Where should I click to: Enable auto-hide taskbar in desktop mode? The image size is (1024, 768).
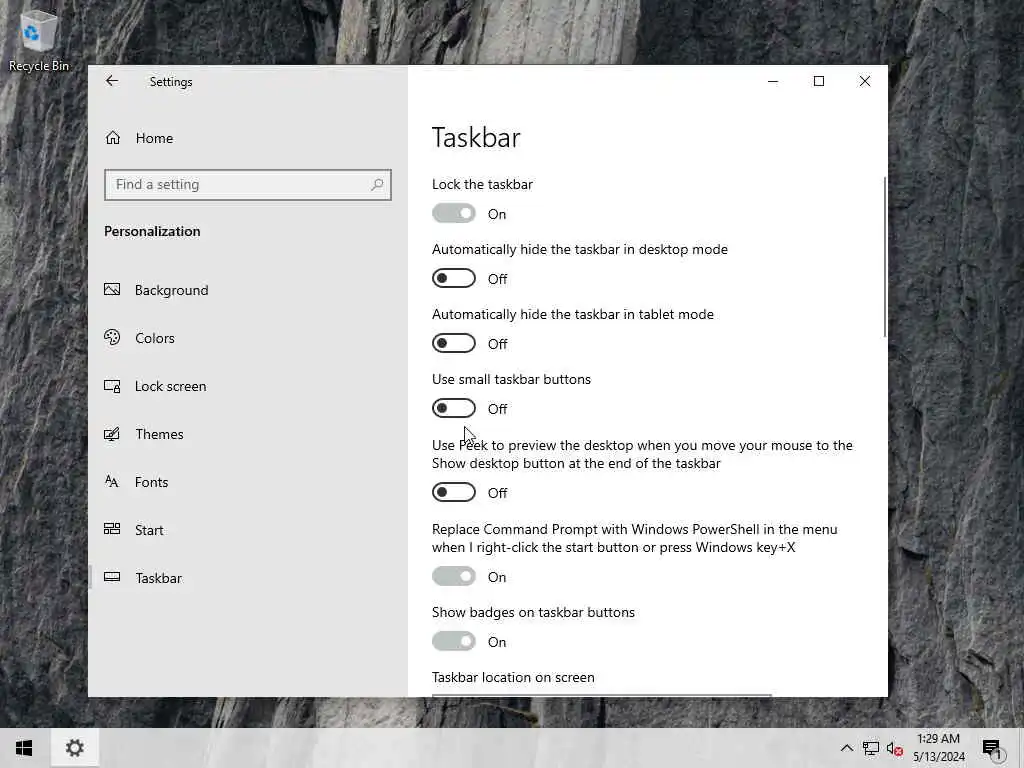coord(454,278)
